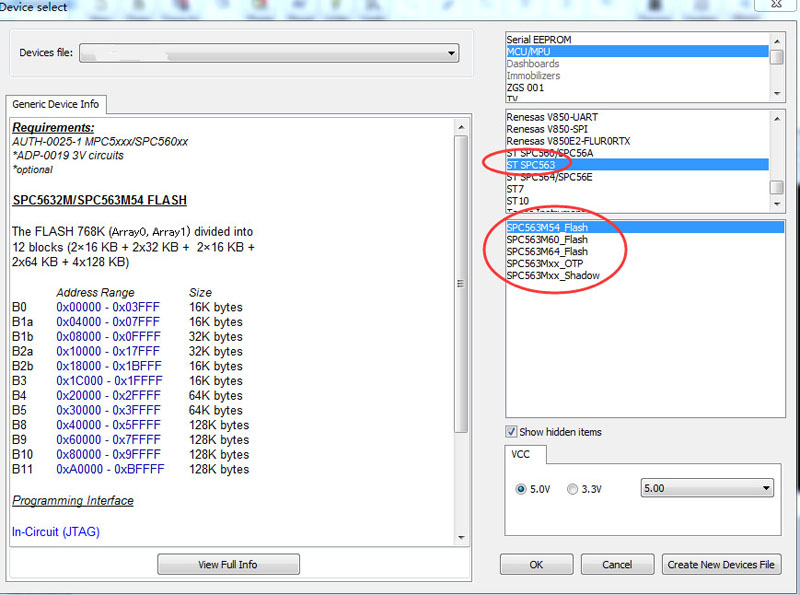Screen dimensions: 800x595
Task: Click the device info scrollbar thumb
Action: [461, 284]
